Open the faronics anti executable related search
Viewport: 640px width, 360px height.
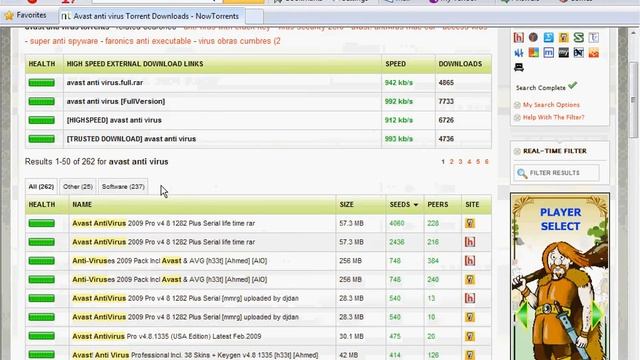click(x=148, y=41)
